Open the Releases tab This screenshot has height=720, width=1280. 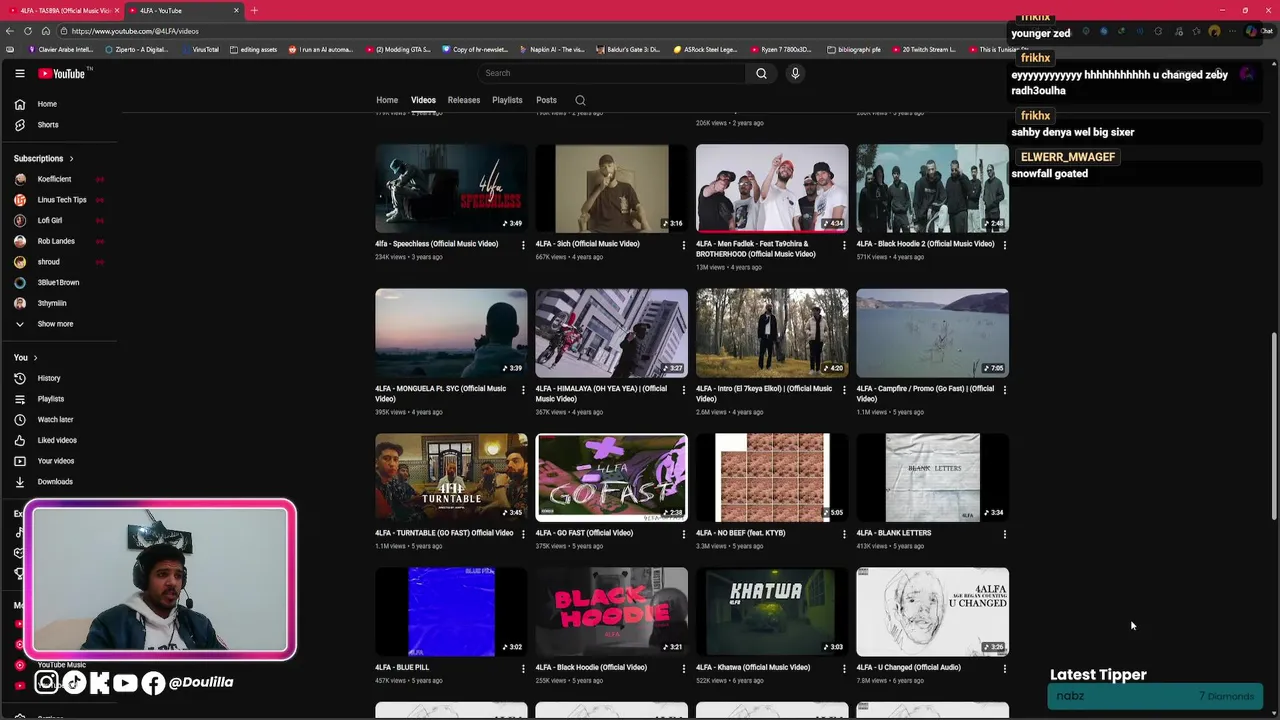(x=464, y=100)
